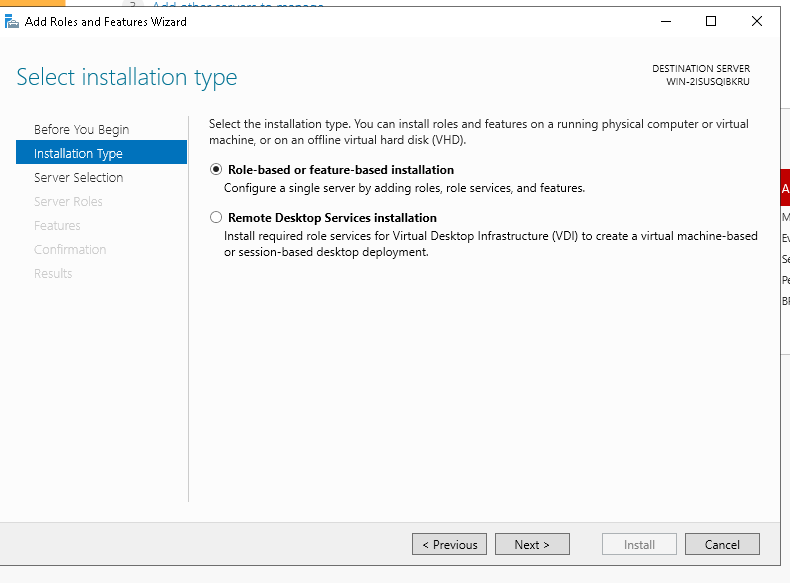
Task: Click the destination server name WIN-2ISUSQIBKRU
Action: click(707, 82)
